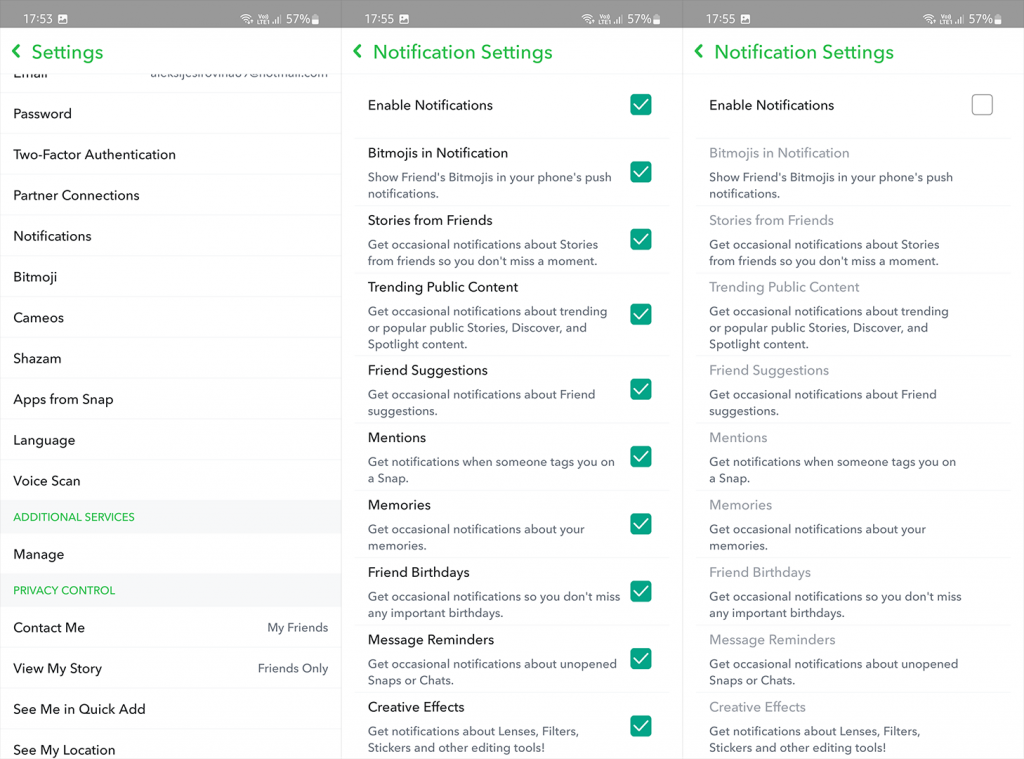Viewport: 1024px width, 759px height.
Task: Toggle Mentions notification checkbox
Action: tap(641, 457)
